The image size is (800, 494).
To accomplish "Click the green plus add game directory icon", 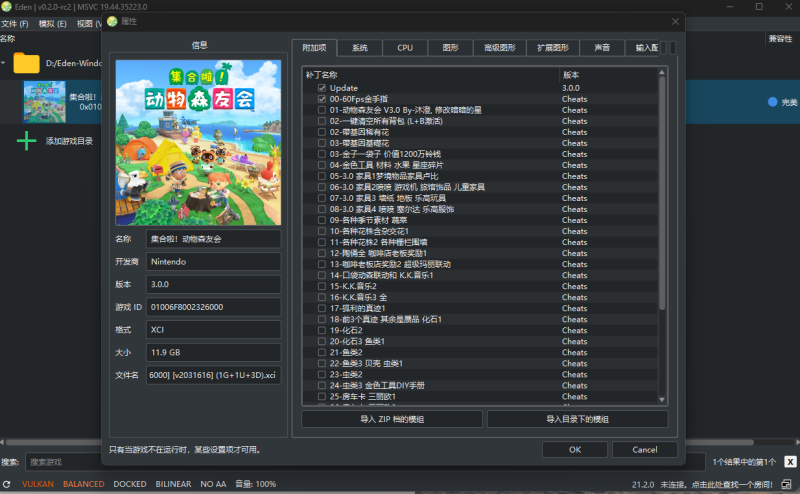I will click(x=27, y=141).
